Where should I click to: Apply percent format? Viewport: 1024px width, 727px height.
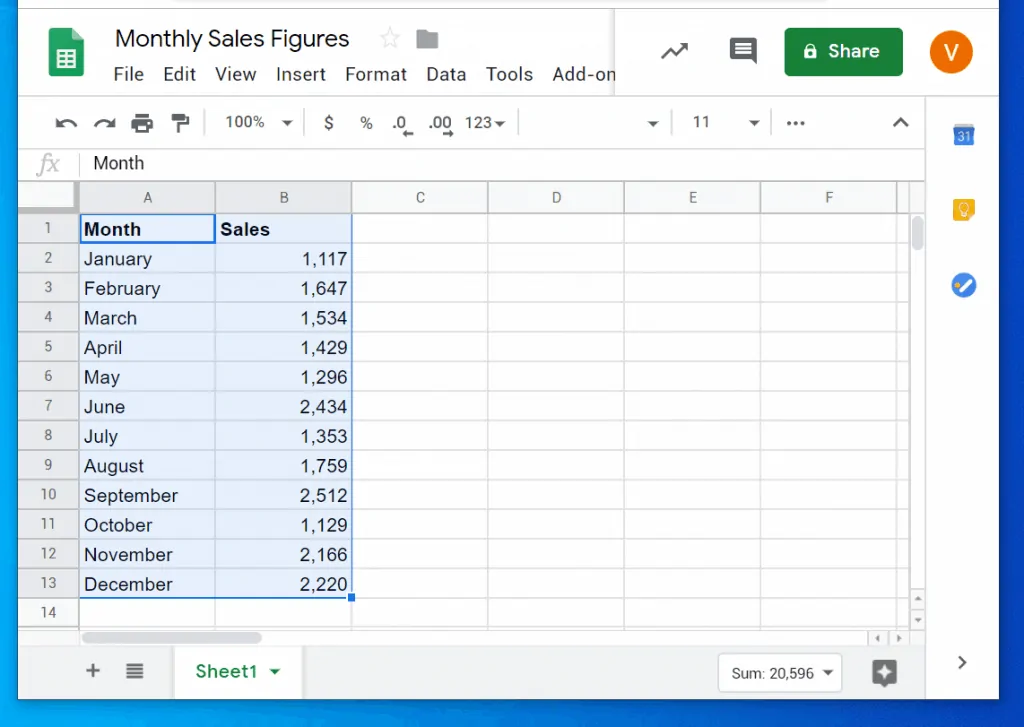click(366, 122)
